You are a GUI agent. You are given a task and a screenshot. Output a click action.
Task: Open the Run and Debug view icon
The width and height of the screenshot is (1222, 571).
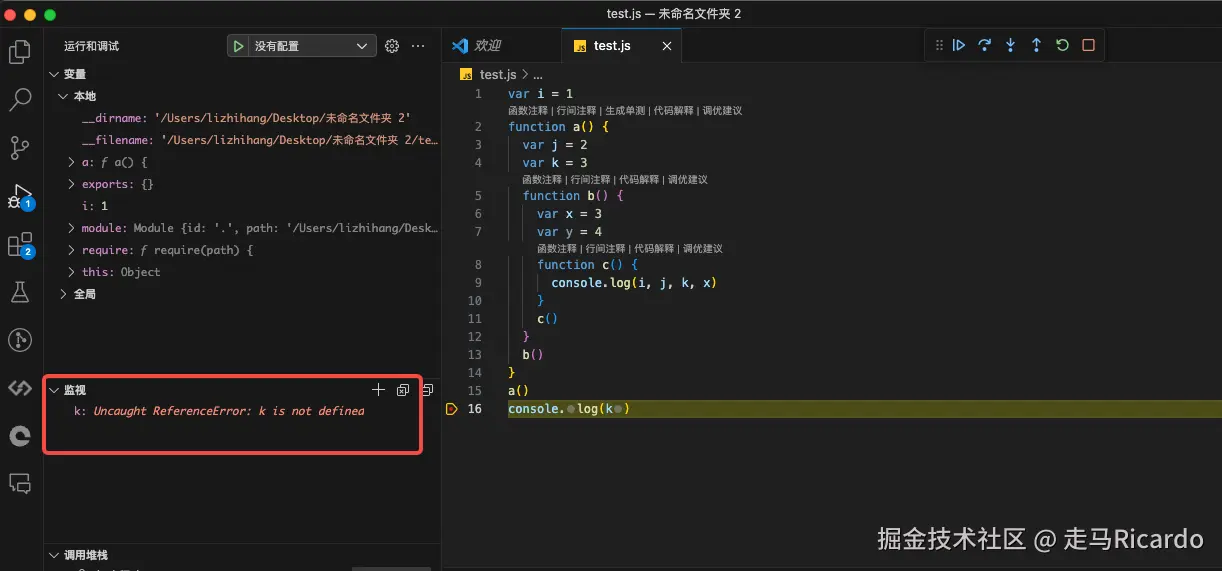coord(20,196)
